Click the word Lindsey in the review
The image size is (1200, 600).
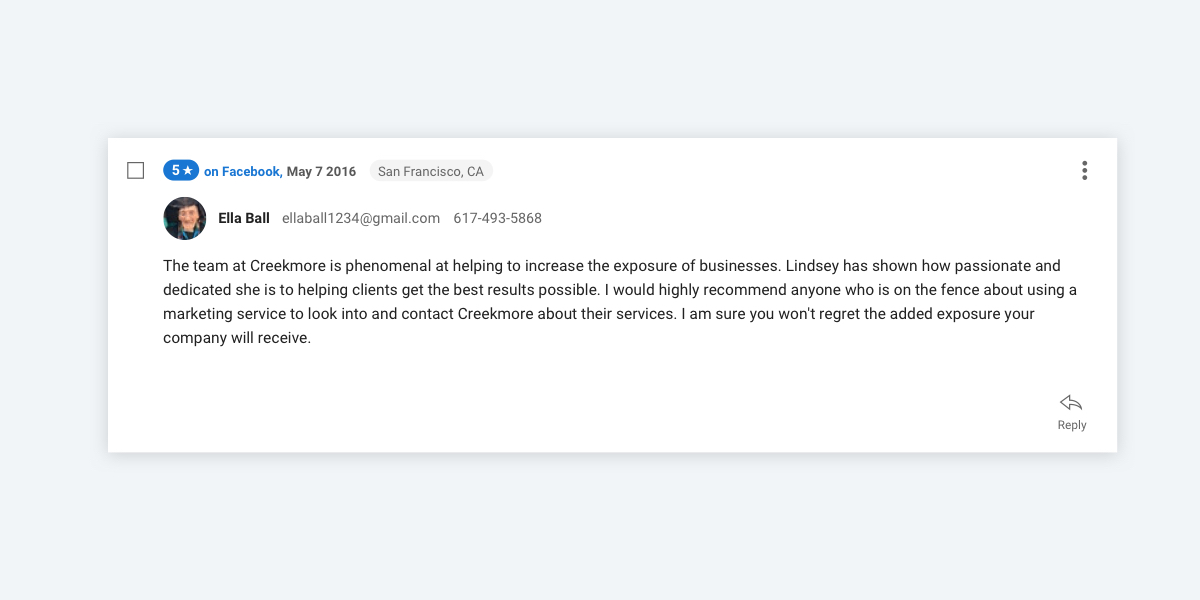coord(812,266)
